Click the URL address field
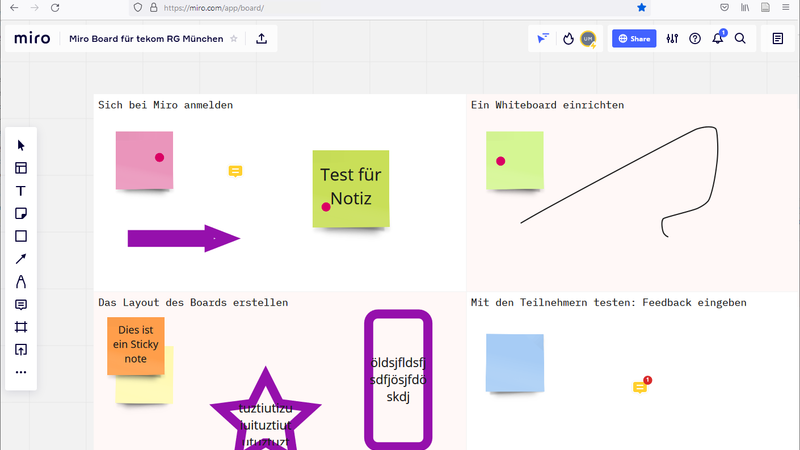Image resolution: width=800 pixels, height=450 pixels. click(x=390, y=8)
